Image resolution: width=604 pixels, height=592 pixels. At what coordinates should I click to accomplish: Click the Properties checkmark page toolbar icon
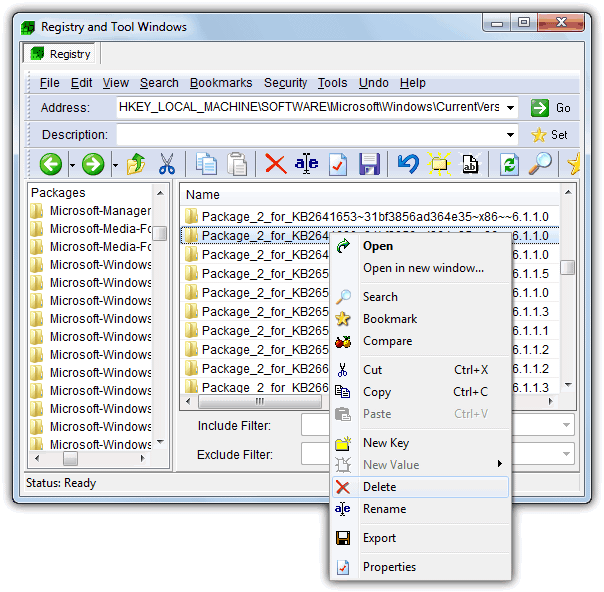[338, 164]
